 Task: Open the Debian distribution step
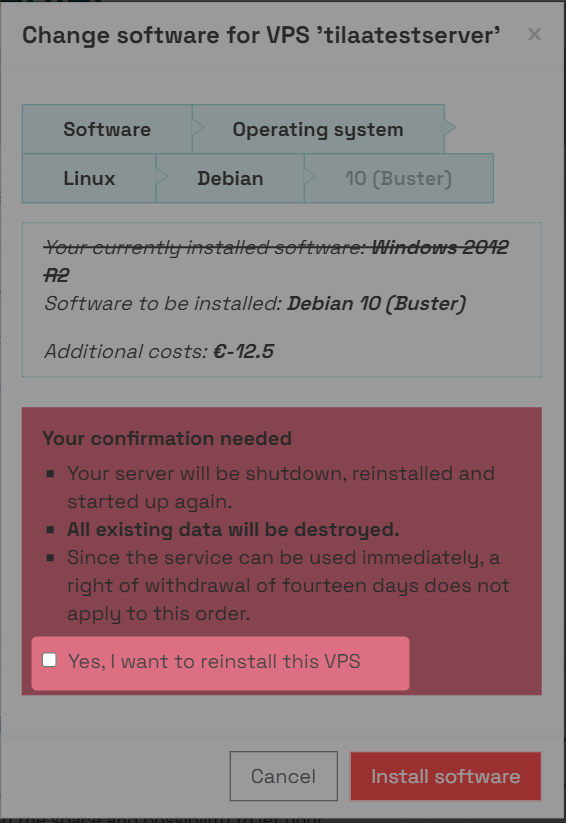(x=230, y=178)
